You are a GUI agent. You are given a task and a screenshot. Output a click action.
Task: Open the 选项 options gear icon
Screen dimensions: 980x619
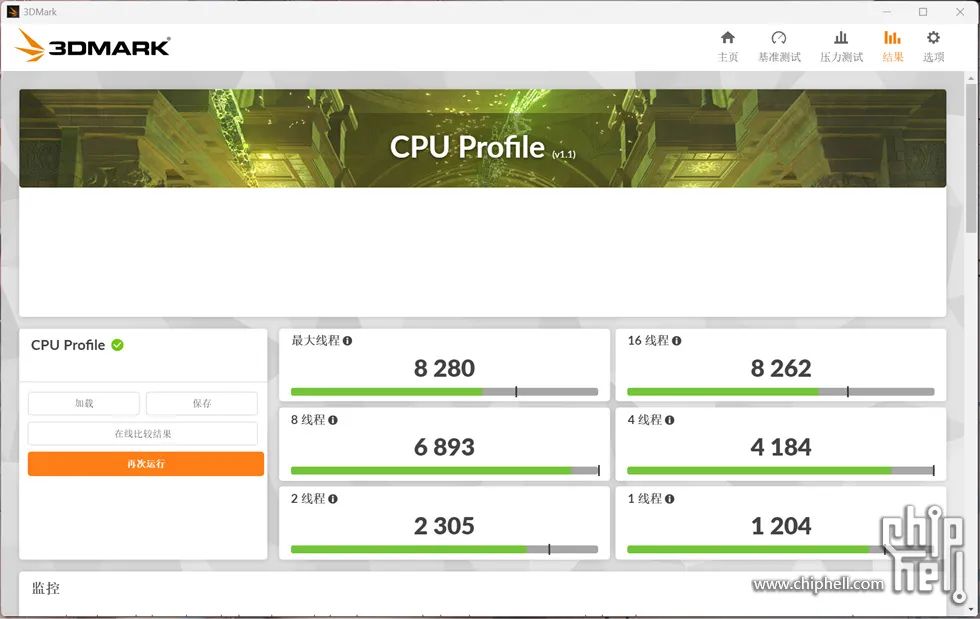coord(933,38)
